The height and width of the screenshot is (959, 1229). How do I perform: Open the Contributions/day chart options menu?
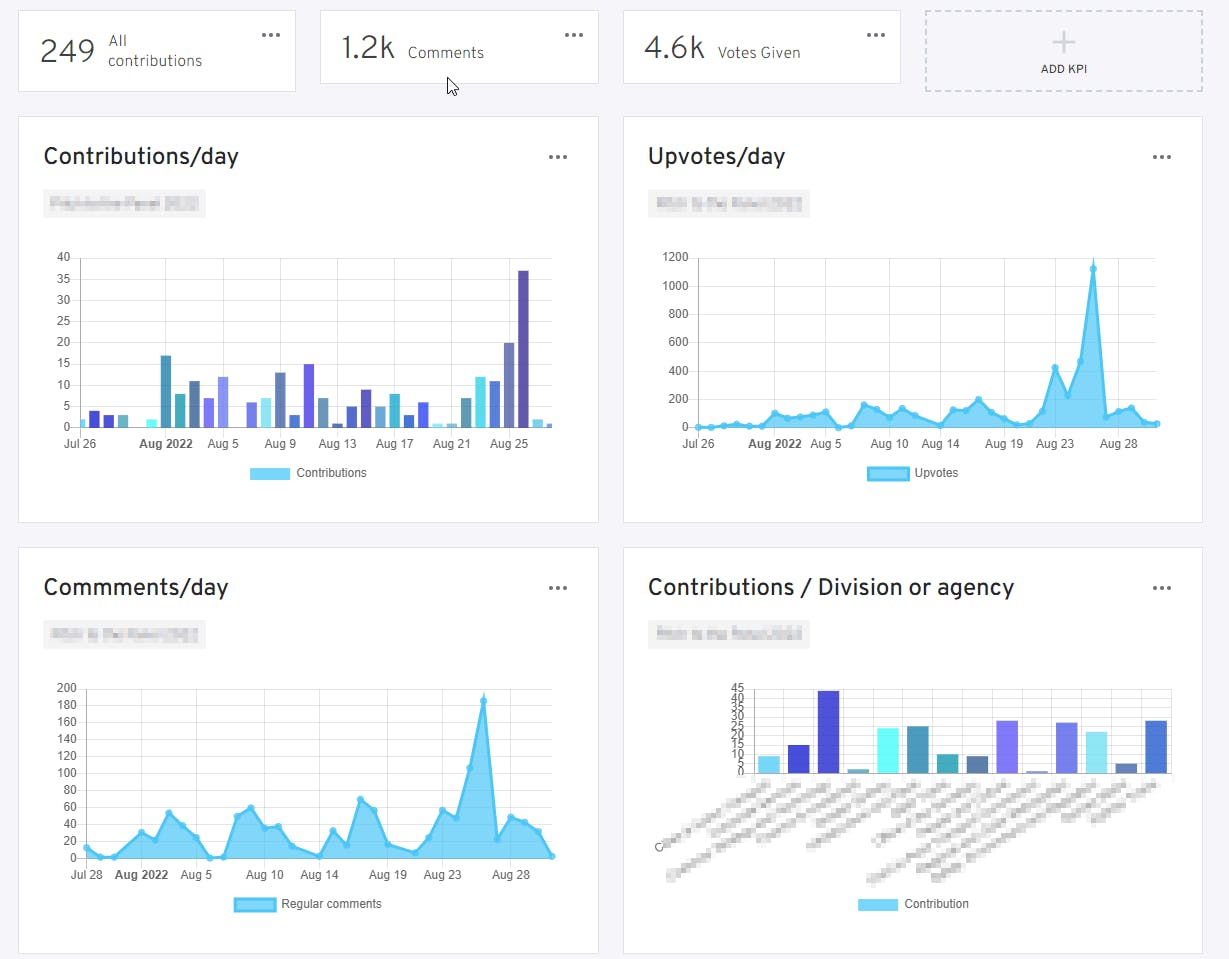coord(558,157)
